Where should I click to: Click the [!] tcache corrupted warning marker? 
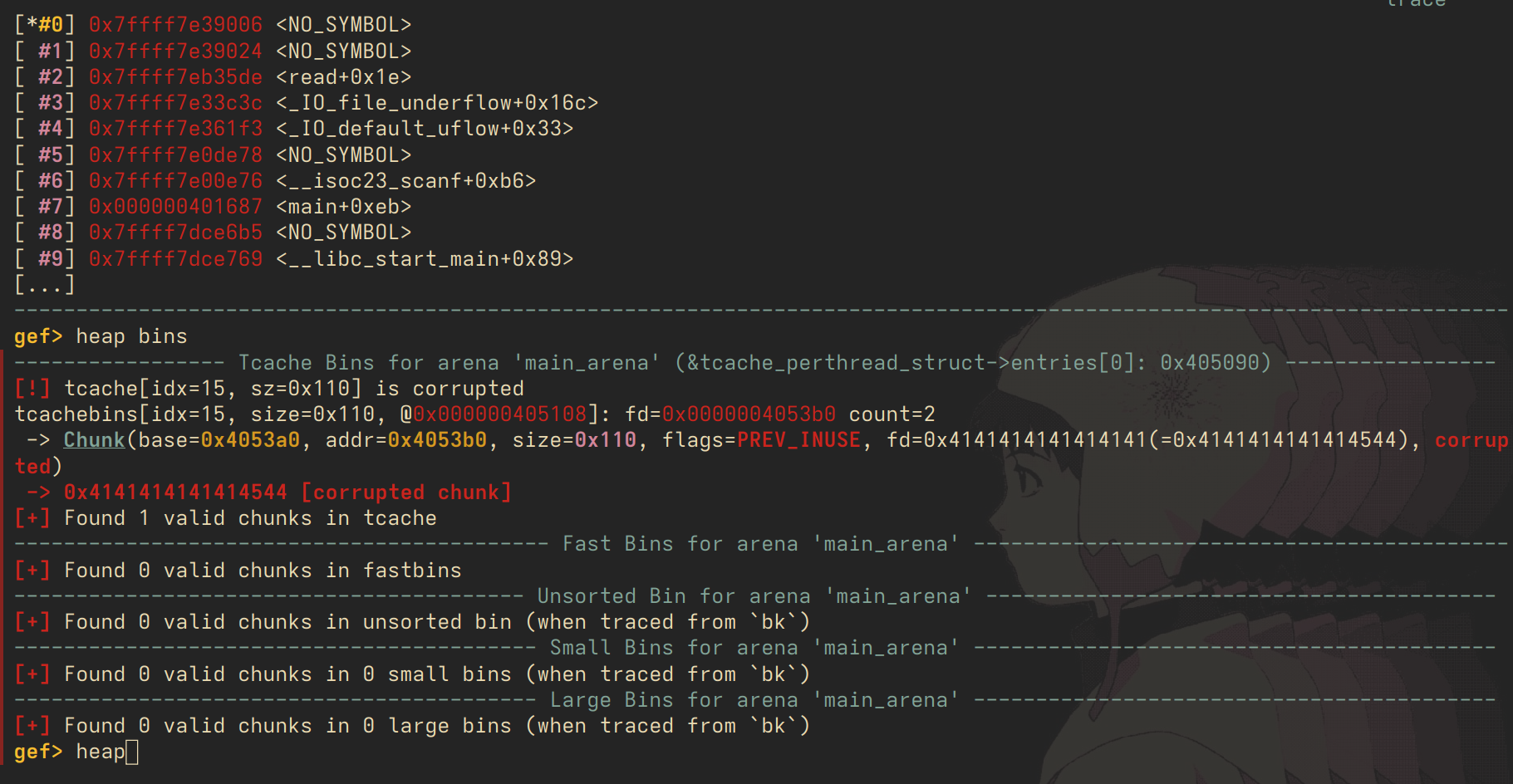coord(32,389)
